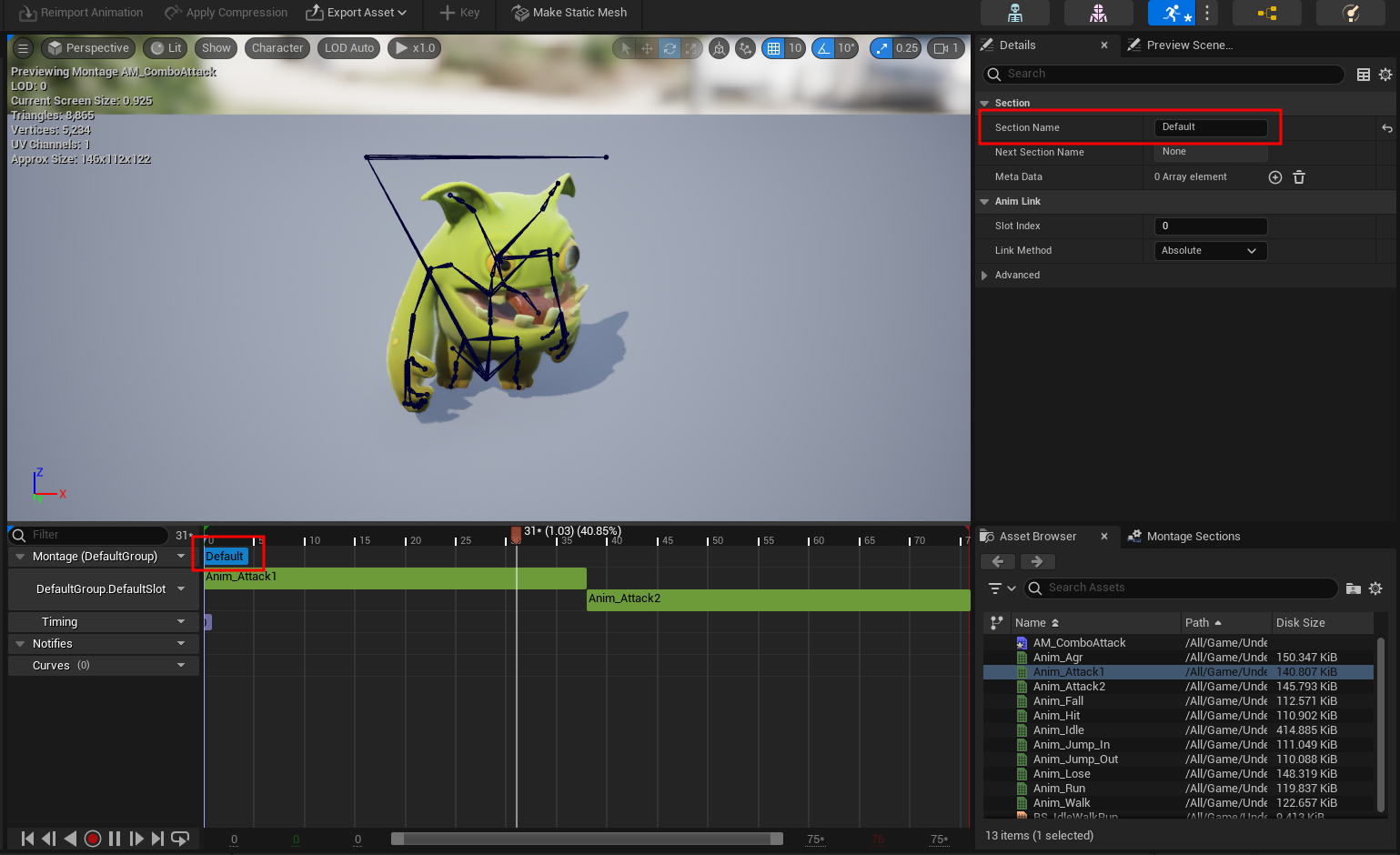1400x855 pixels.
Task: Open grid snap value 10
Action: tap(795, 48)
